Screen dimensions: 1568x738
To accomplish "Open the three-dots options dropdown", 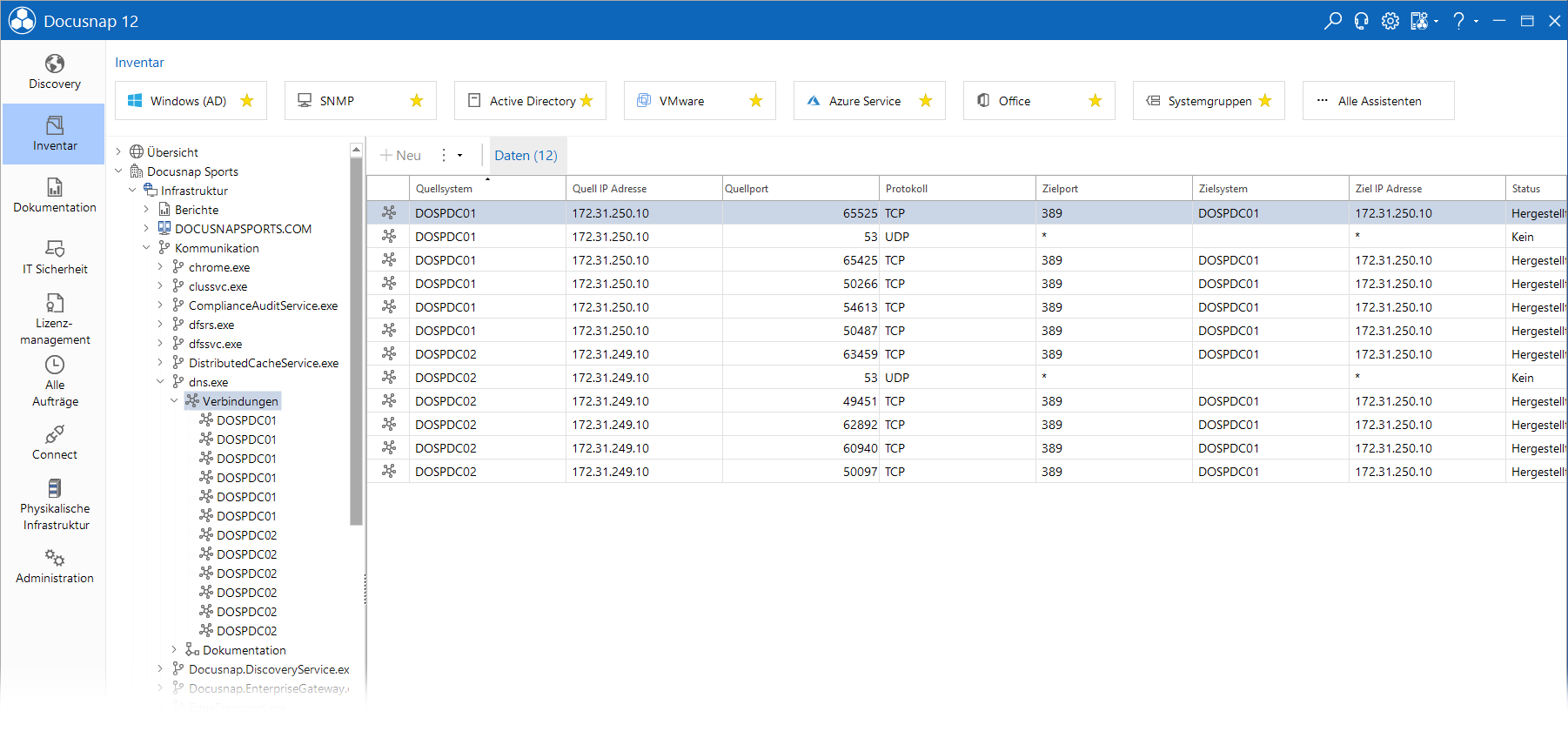I will (451, 156).
